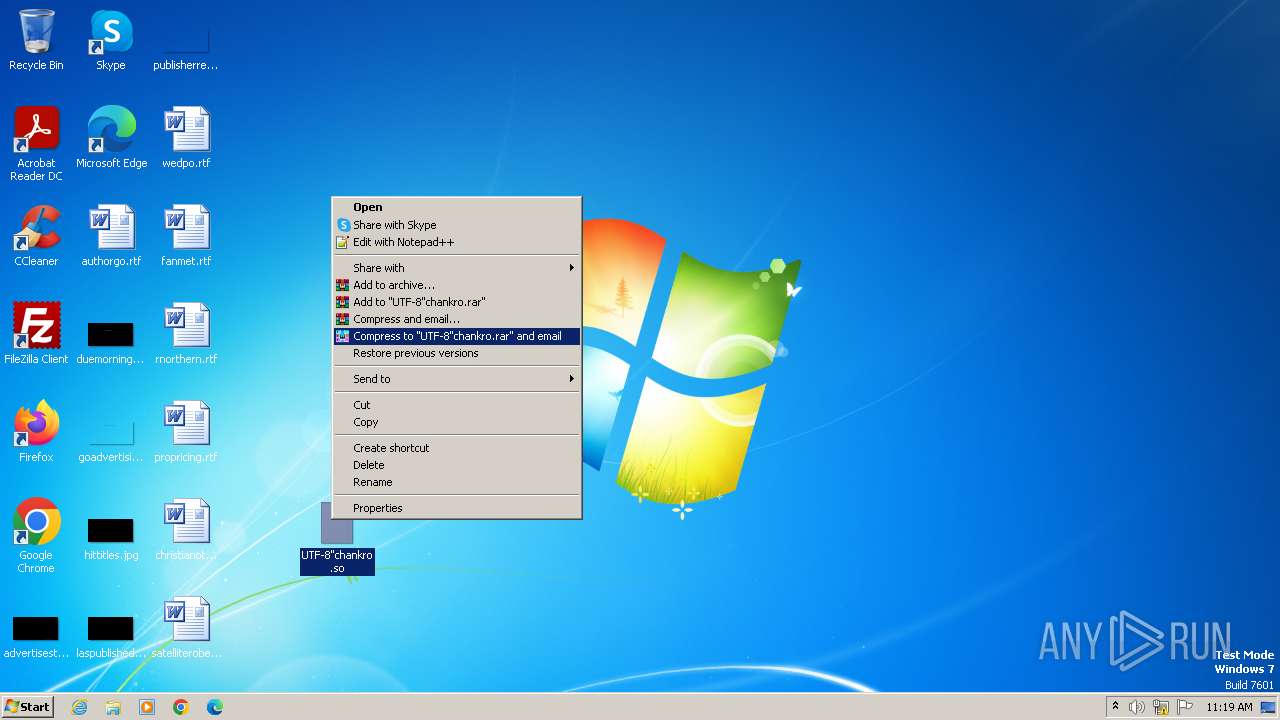Viewport: 1280px width, 720px height.
Task: Select the Skype desktop shortcut
Action: coord(111,40)
